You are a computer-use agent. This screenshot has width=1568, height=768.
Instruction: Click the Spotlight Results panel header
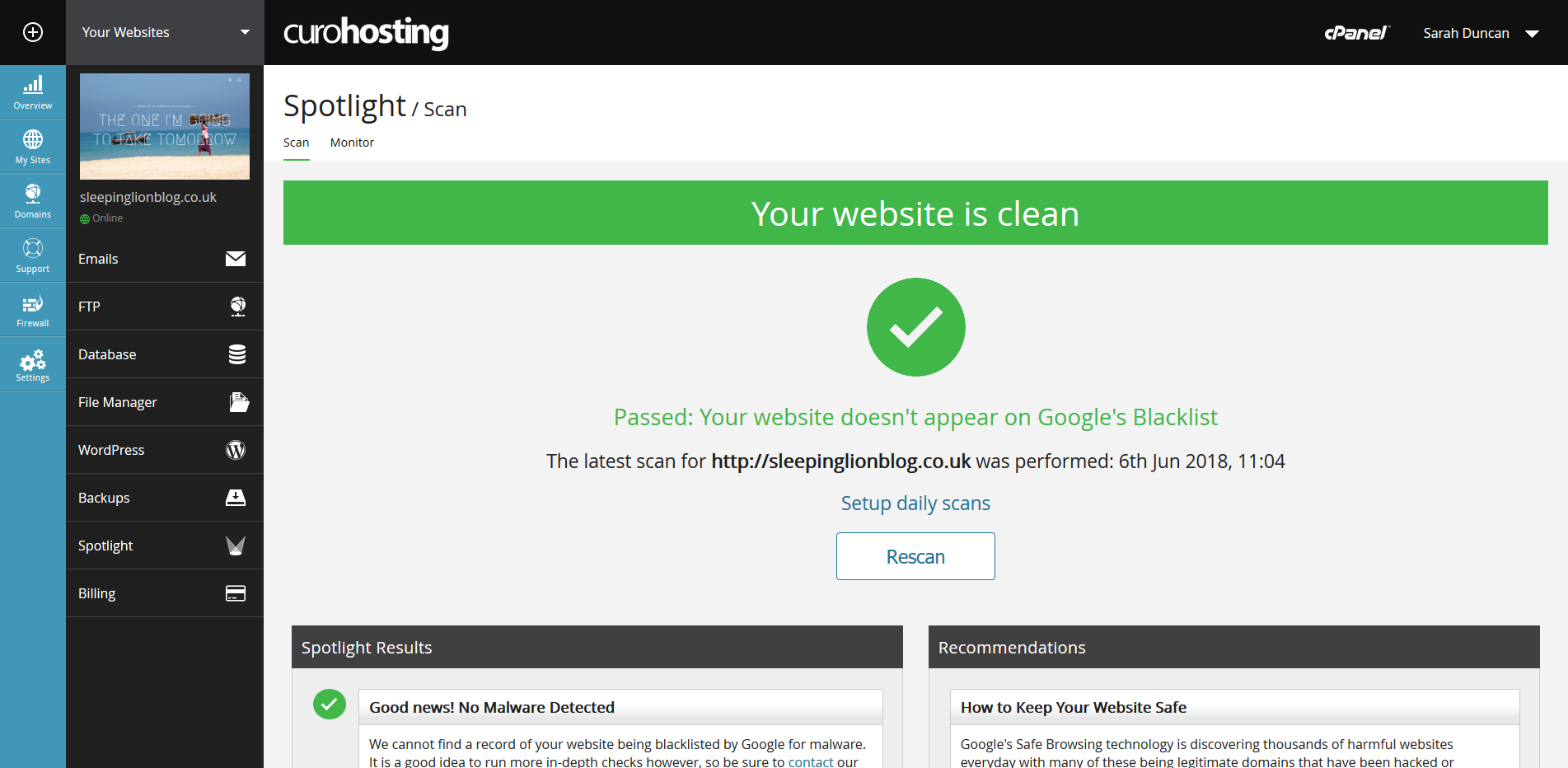click(x=597, y=647)
